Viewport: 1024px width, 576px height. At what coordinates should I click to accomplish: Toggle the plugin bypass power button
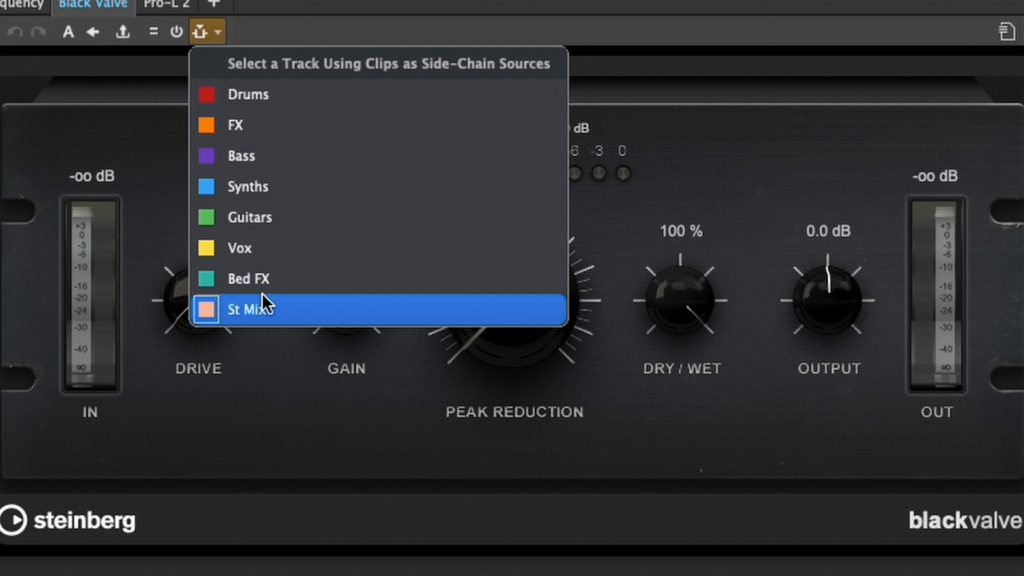click(x=176, y=32)
